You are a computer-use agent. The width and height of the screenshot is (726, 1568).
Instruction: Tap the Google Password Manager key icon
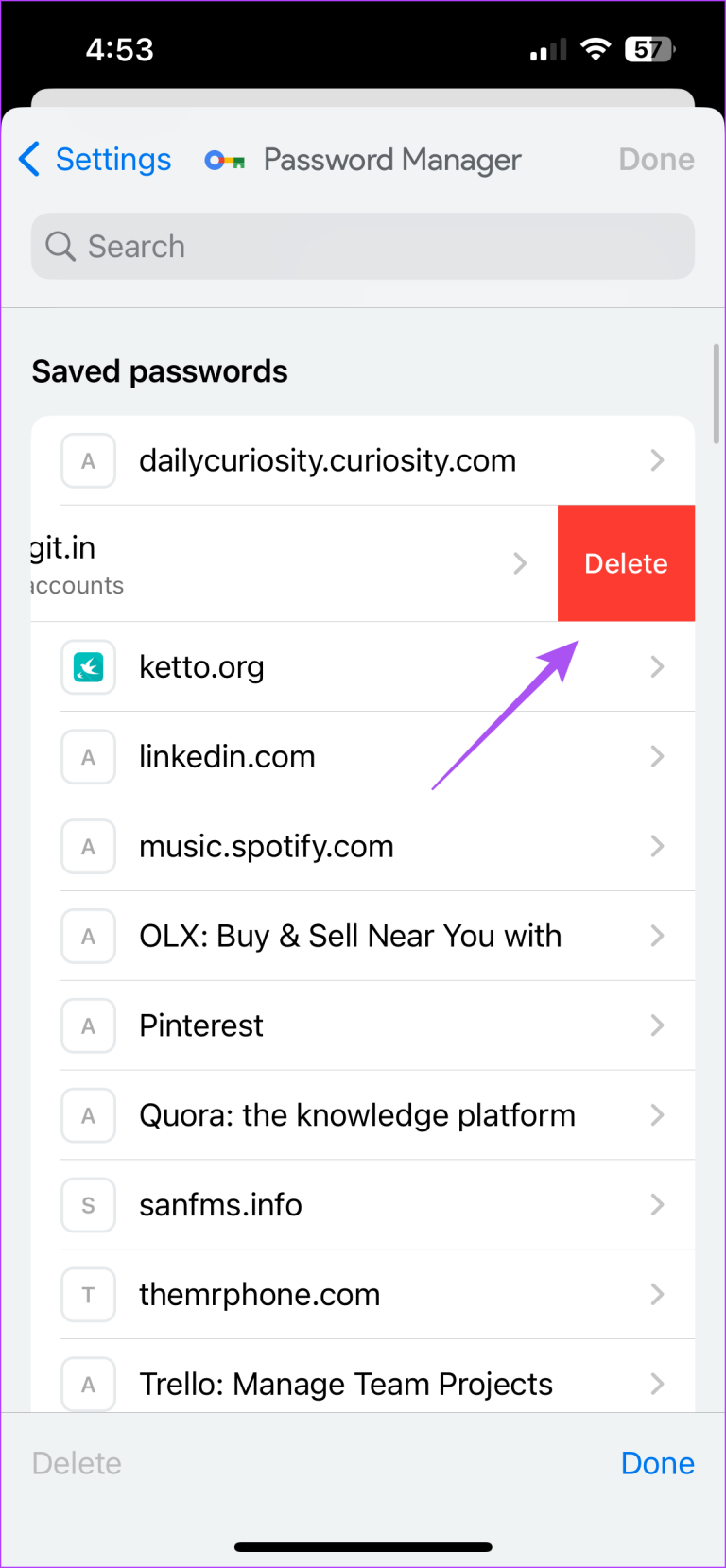pyautogui.click(x=224, y=160)
